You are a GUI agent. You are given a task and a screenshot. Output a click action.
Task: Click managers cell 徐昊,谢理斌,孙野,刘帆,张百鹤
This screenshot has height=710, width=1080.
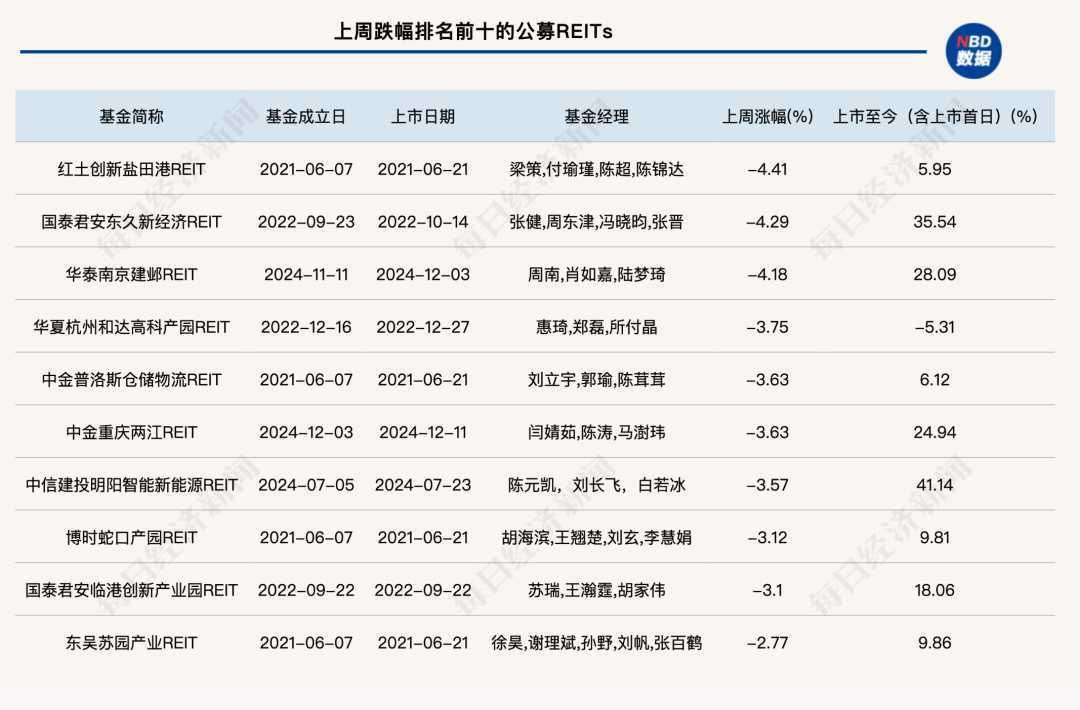(596, 643)
